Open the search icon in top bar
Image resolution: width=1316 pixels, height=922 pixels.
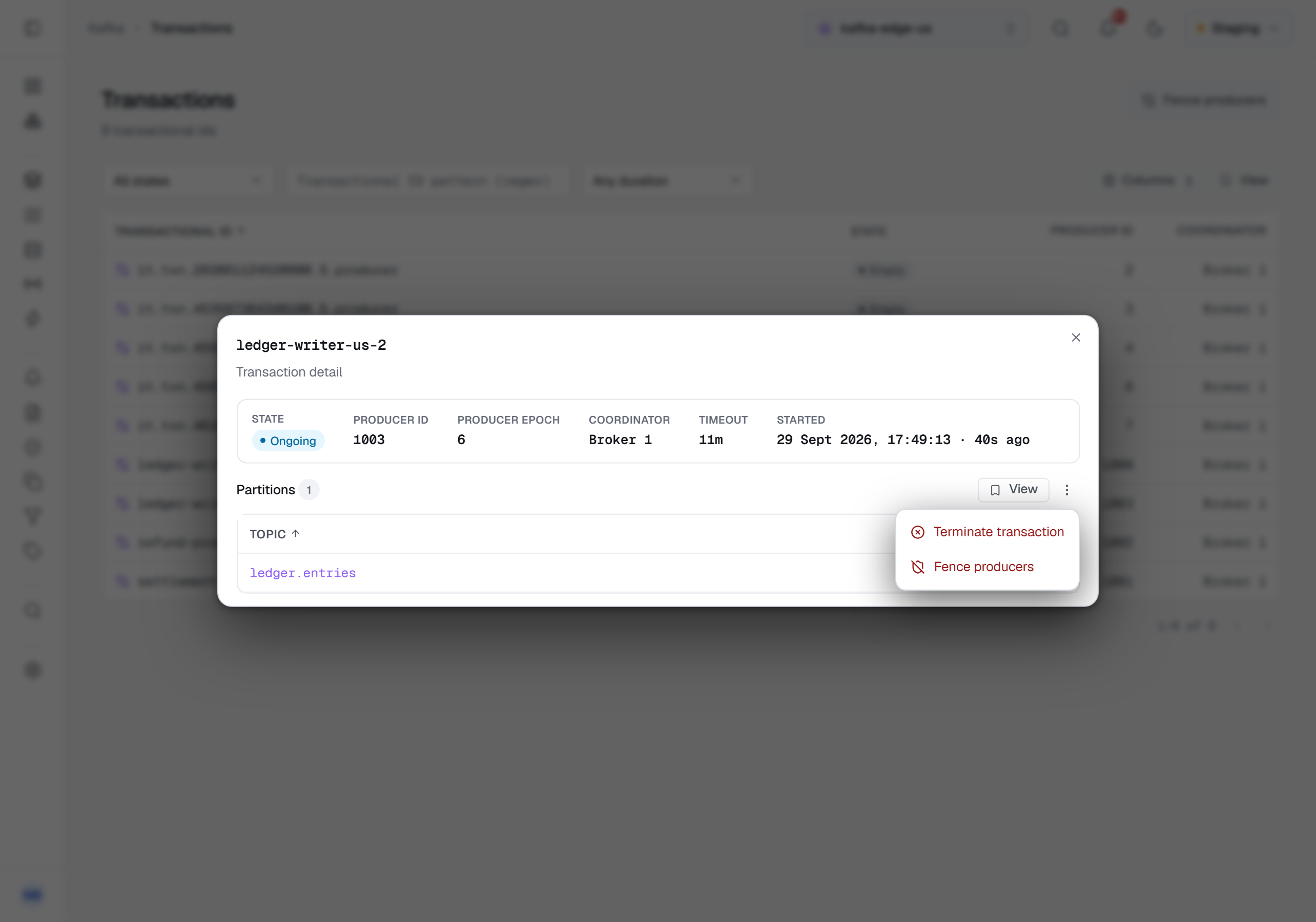pyautogui.click(x=1061, y=28)
